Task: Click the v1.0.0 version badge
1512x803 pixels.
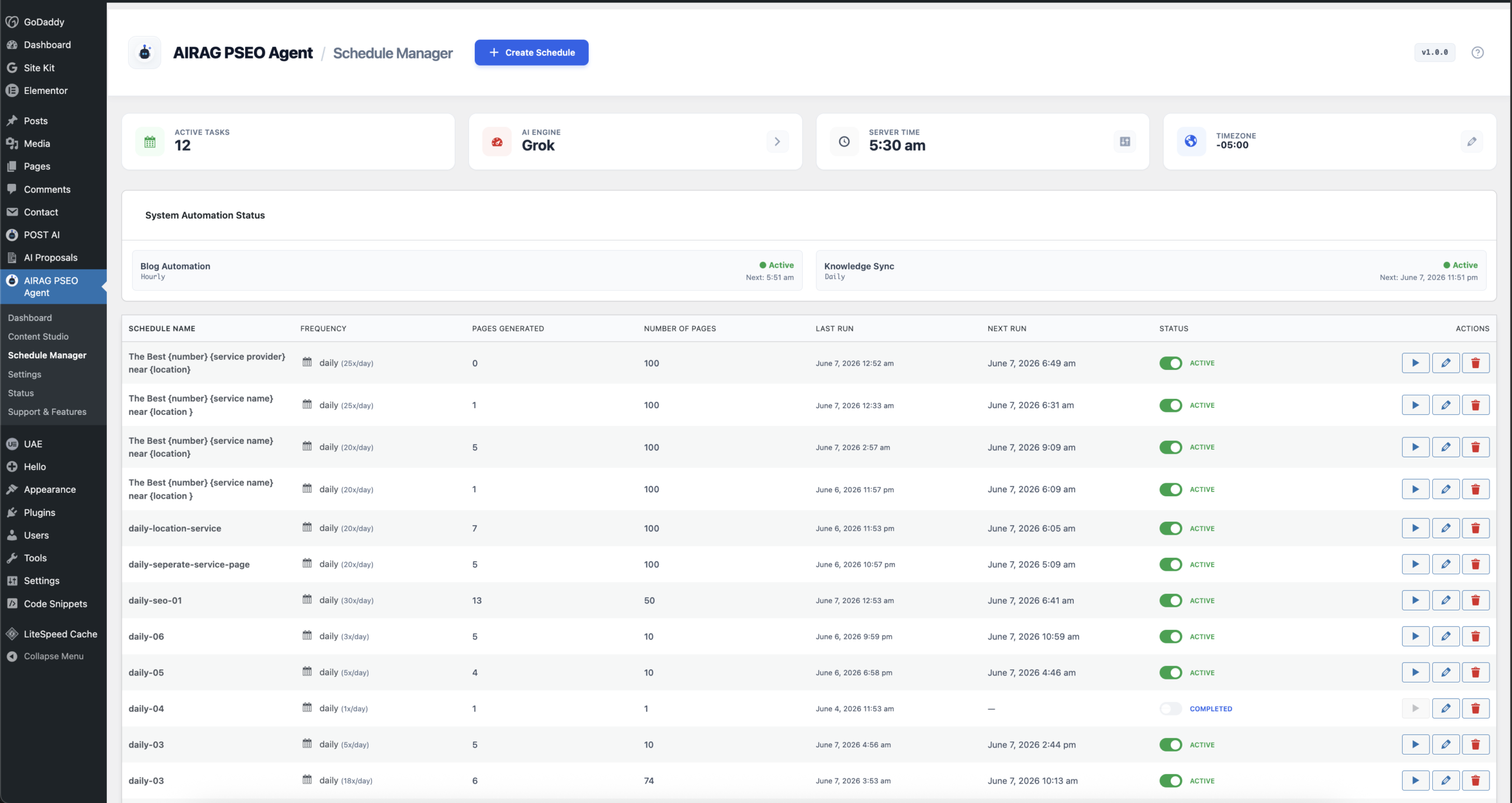Action: click(1435, 53)
